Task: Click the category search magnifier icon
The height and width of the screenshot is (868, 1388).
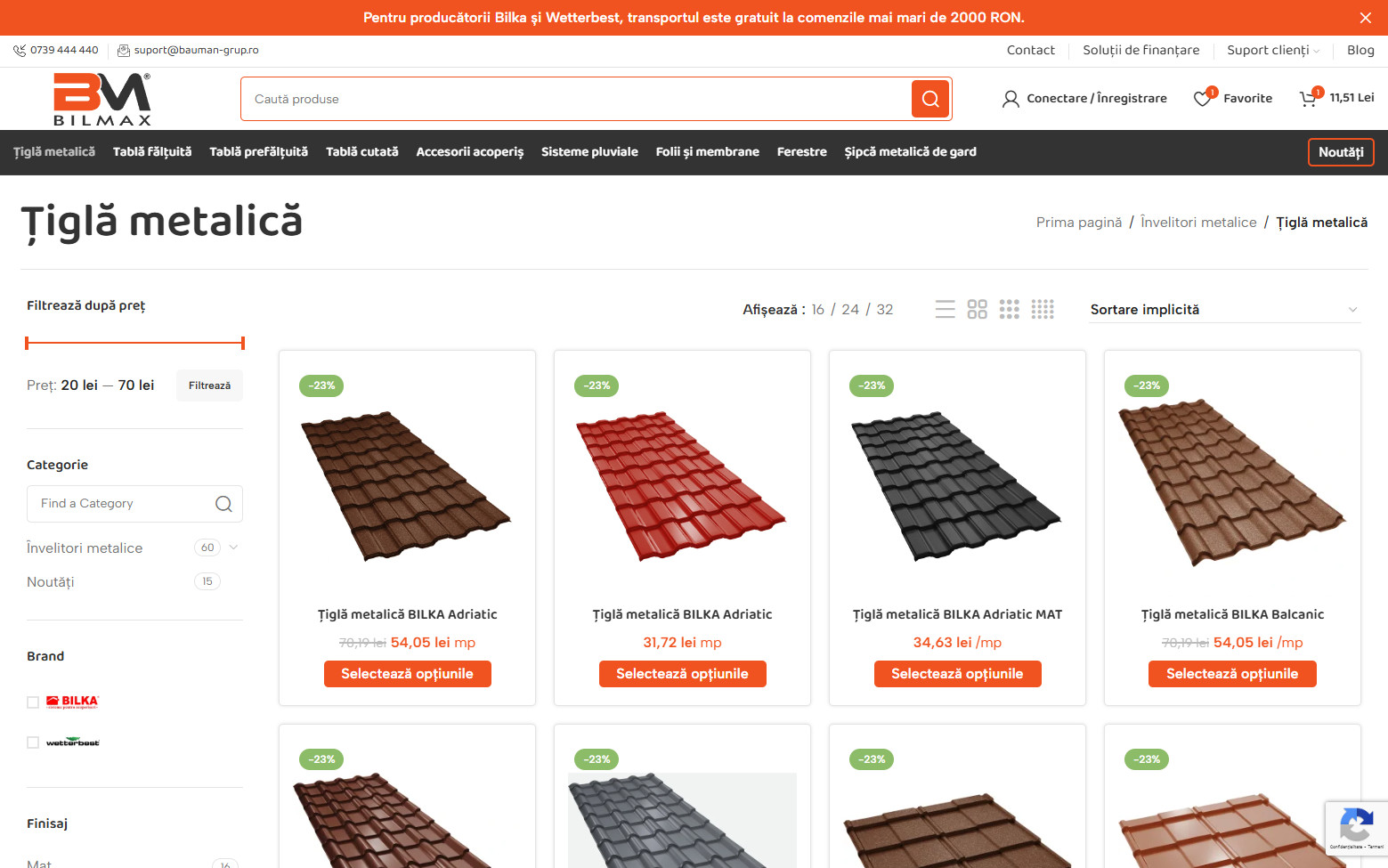Action: [223, 504]
